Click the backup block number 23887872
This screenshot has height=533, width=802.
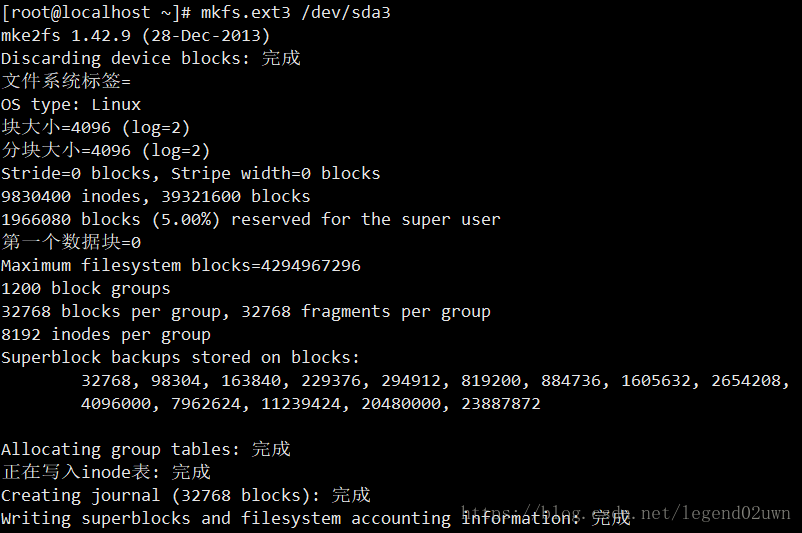pos(500,403)
